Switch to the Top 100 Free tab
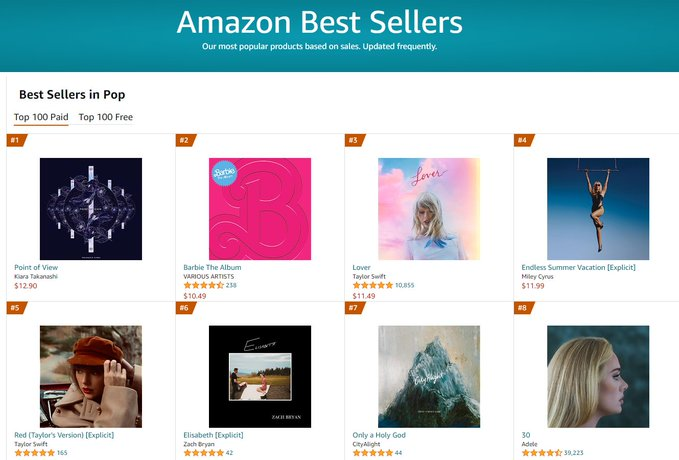679x460 pixels. click(x=106, y=117)
